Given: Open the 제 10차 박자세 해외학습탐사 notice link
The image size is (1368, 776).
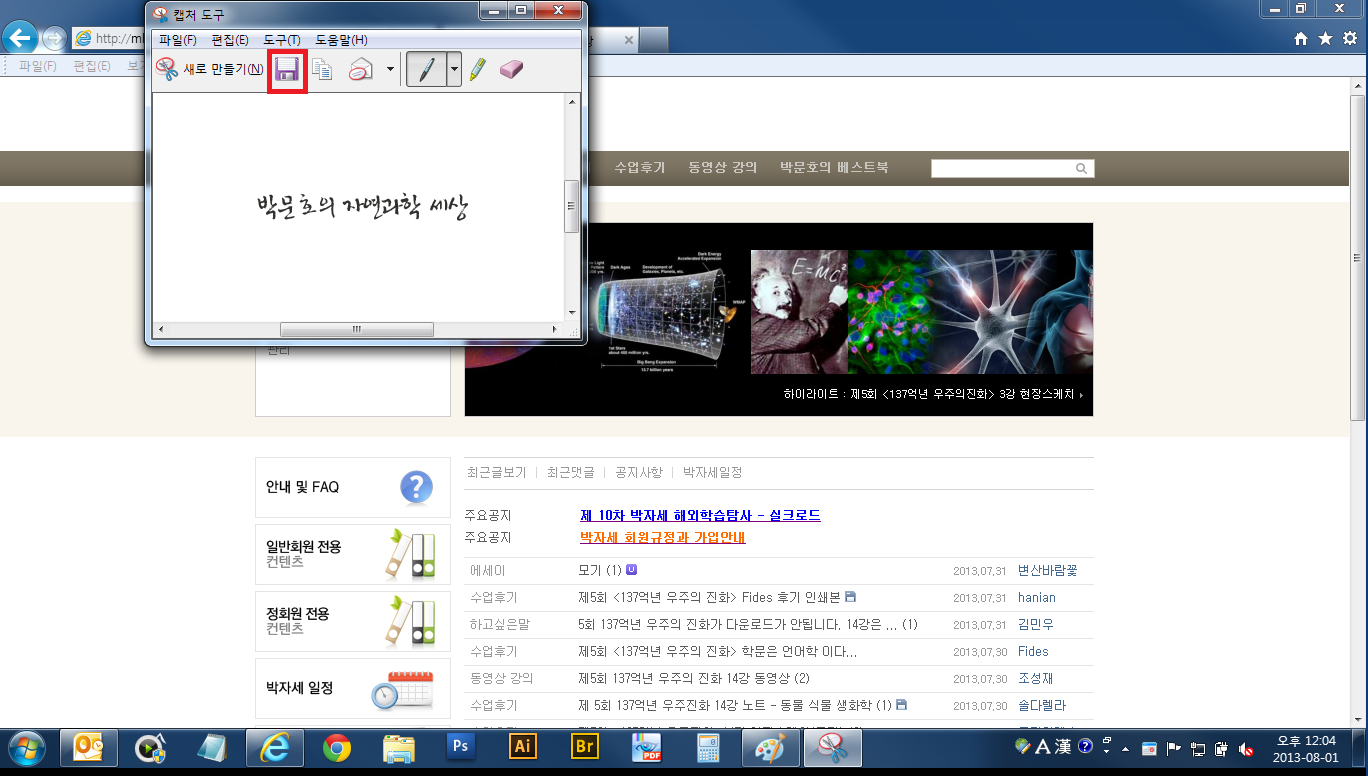Looking at the screenshot, I should [x=700, y=516].
